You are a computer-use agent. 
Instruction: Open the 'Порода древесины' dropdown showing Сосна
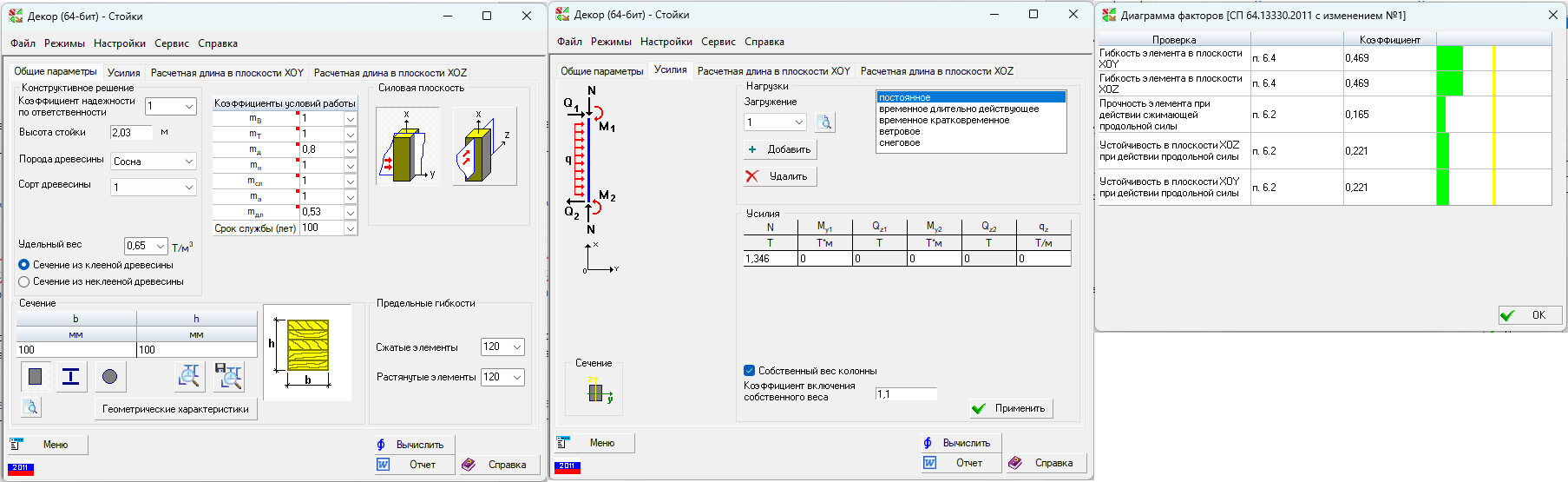154,162
